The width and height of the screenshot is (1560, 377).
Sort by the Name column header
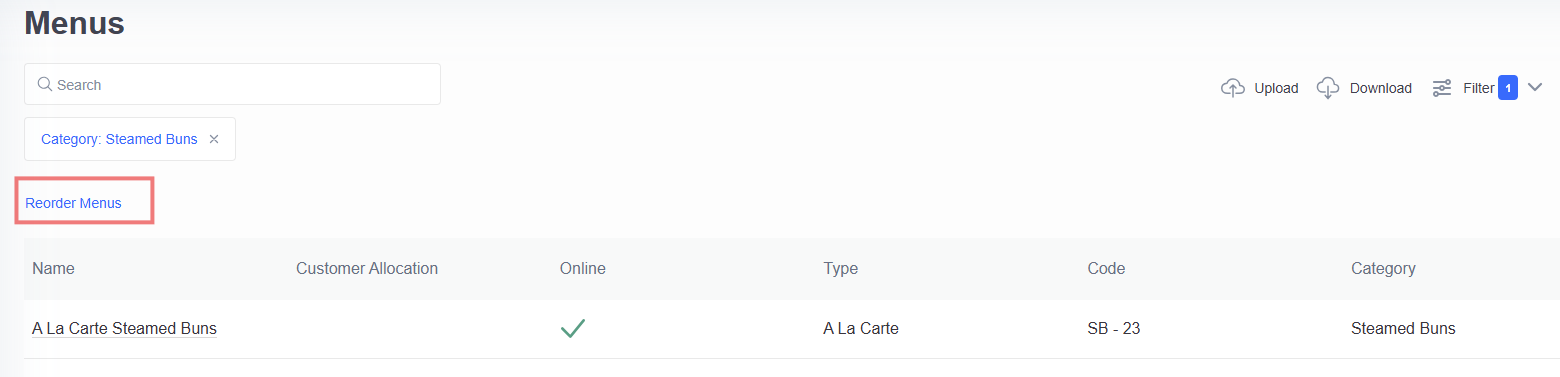[x=53, y=268]
